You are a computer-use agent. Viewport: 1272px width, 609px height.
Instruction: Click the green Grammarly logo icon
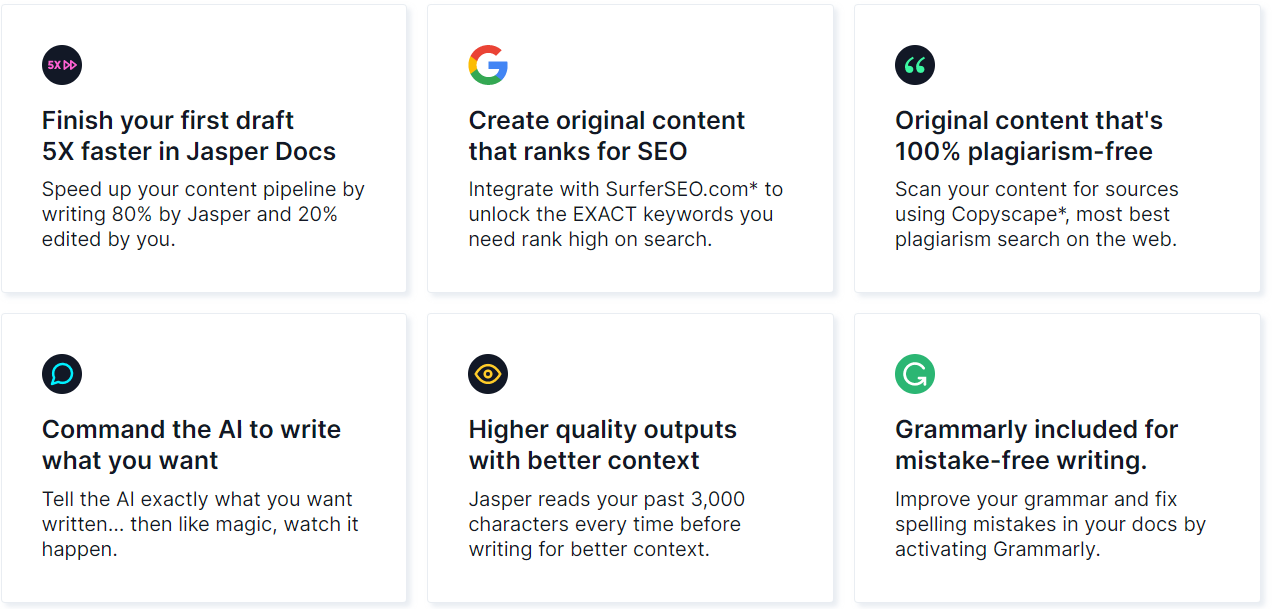[x=915, y=374]
